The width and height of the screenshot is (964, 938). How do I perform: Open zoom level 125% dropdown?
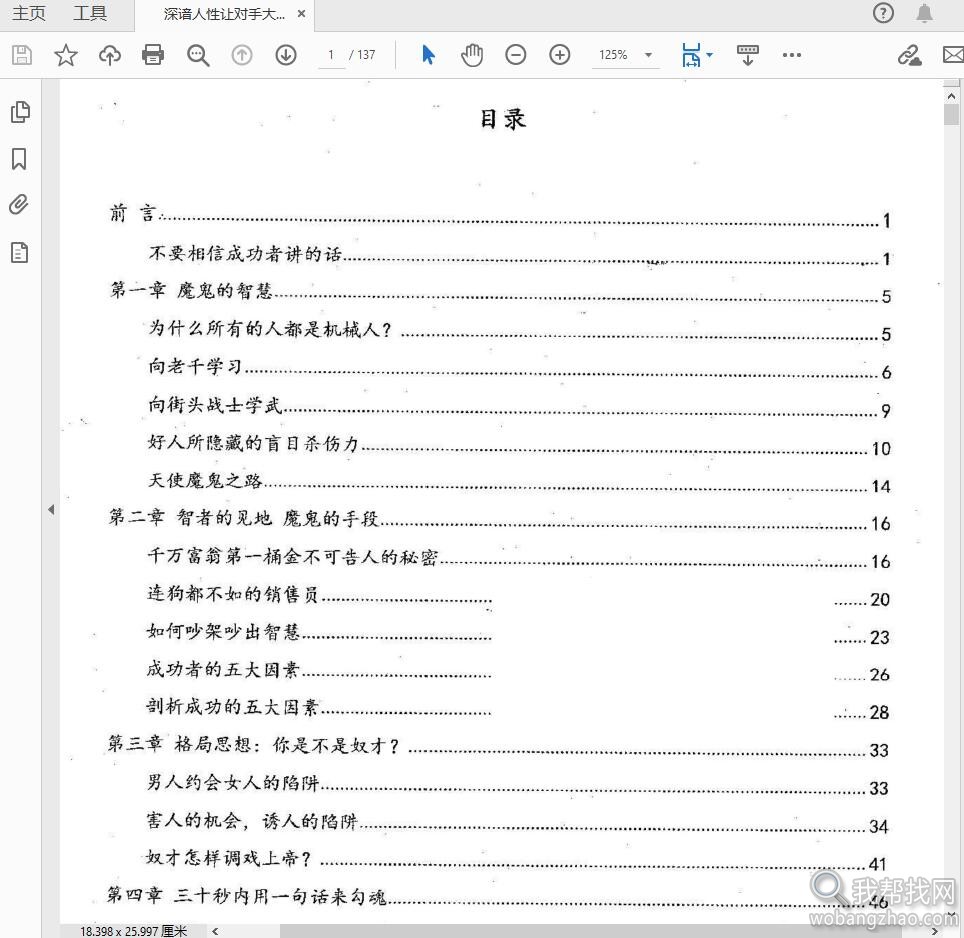pos(625,55)
